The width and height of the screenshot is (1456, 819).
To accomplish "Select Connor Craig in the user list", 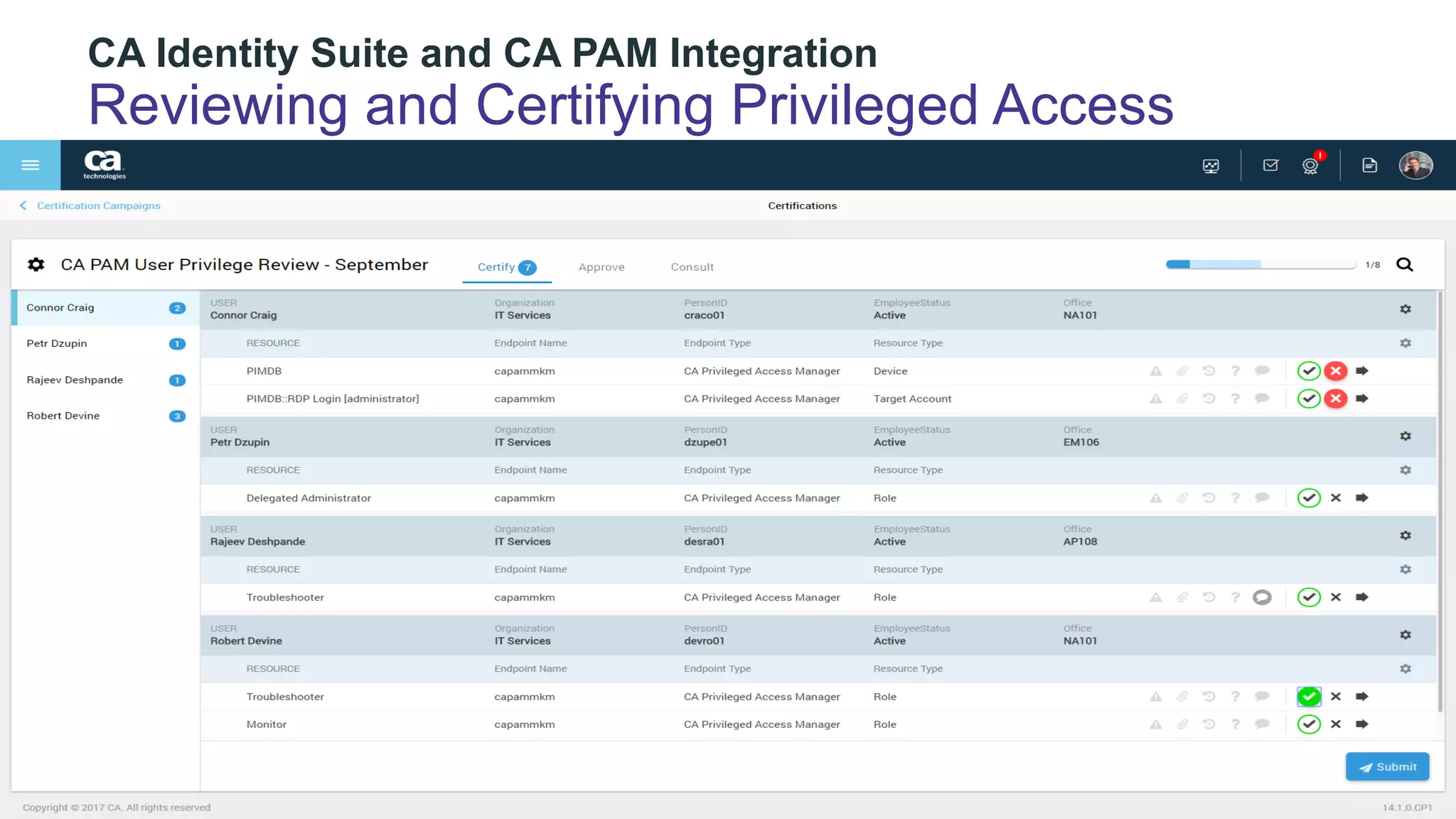I will pyautogui.click(x=105, y=308).
